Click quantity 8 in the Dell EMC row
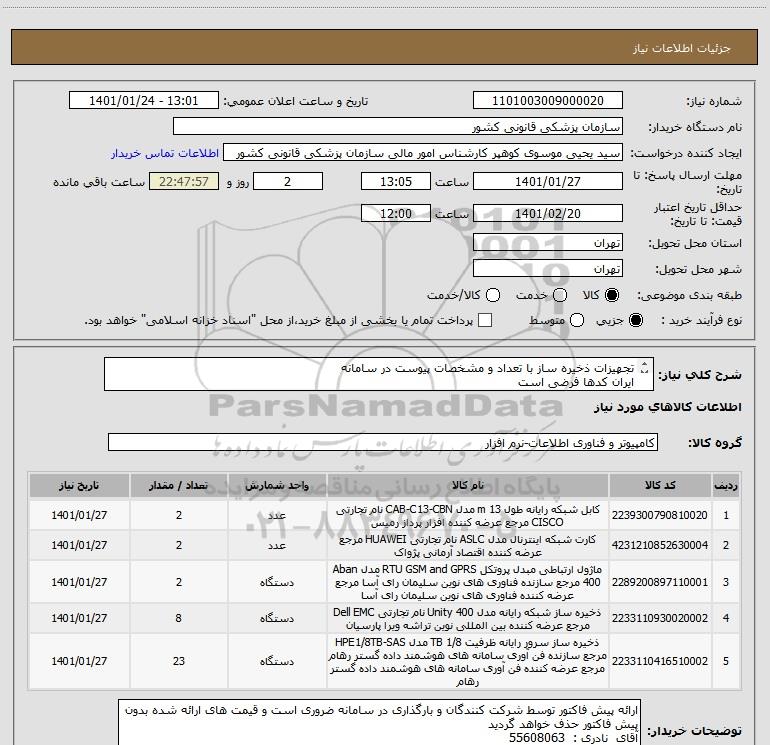770x745 pixels. (179, 618)
